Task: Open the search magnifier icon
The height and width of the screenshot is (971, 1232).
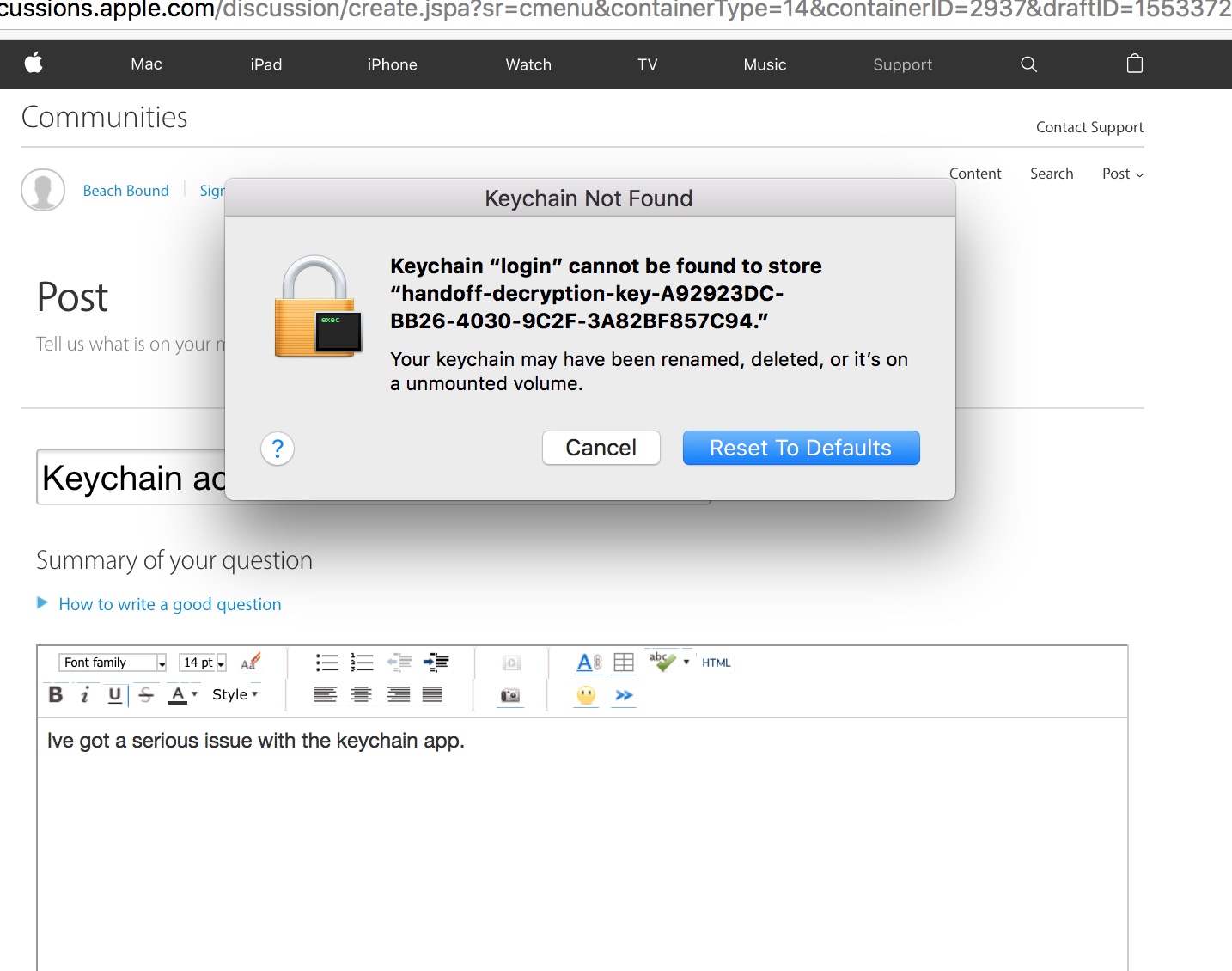Action: pyautogui.click(x=1028, y=64)
